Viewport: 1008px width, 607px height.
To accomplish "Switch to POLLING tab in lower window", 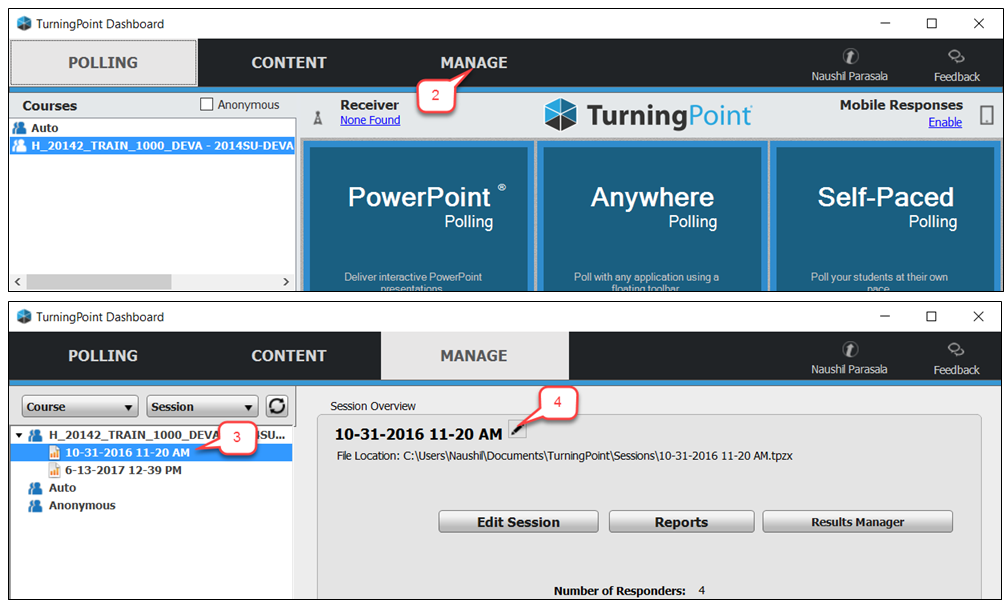I will [x=104, y=356].
